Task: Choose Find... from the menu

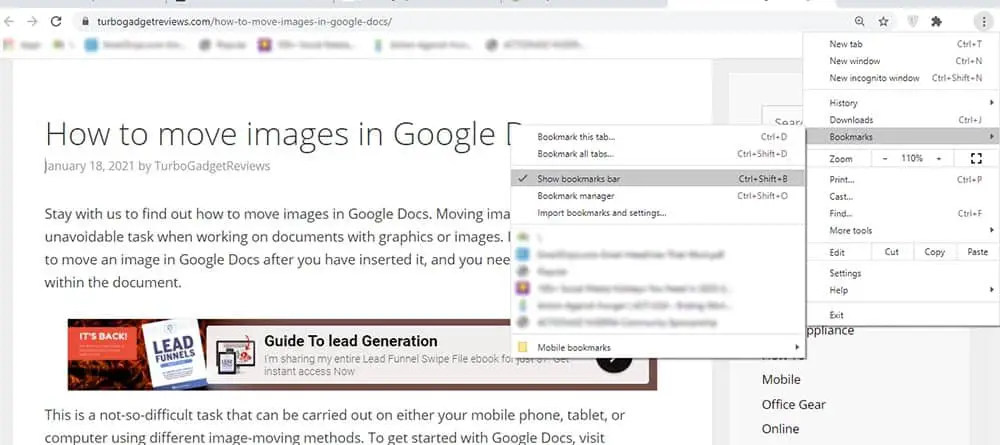Action: 901,214
